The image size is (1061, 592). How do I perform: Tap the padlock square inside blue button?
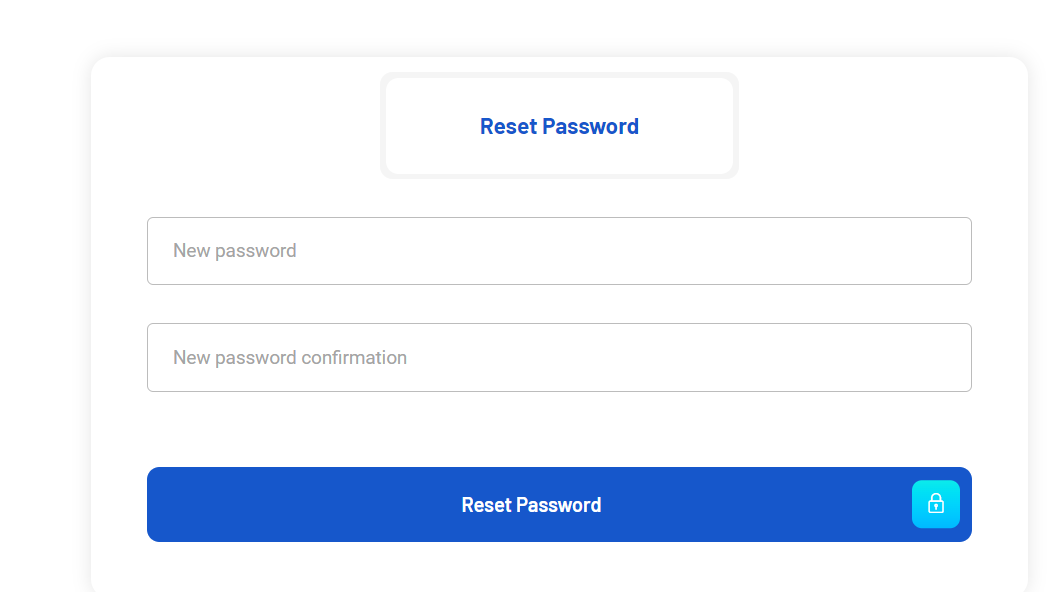pyautogui.click(x=935, y=504)
